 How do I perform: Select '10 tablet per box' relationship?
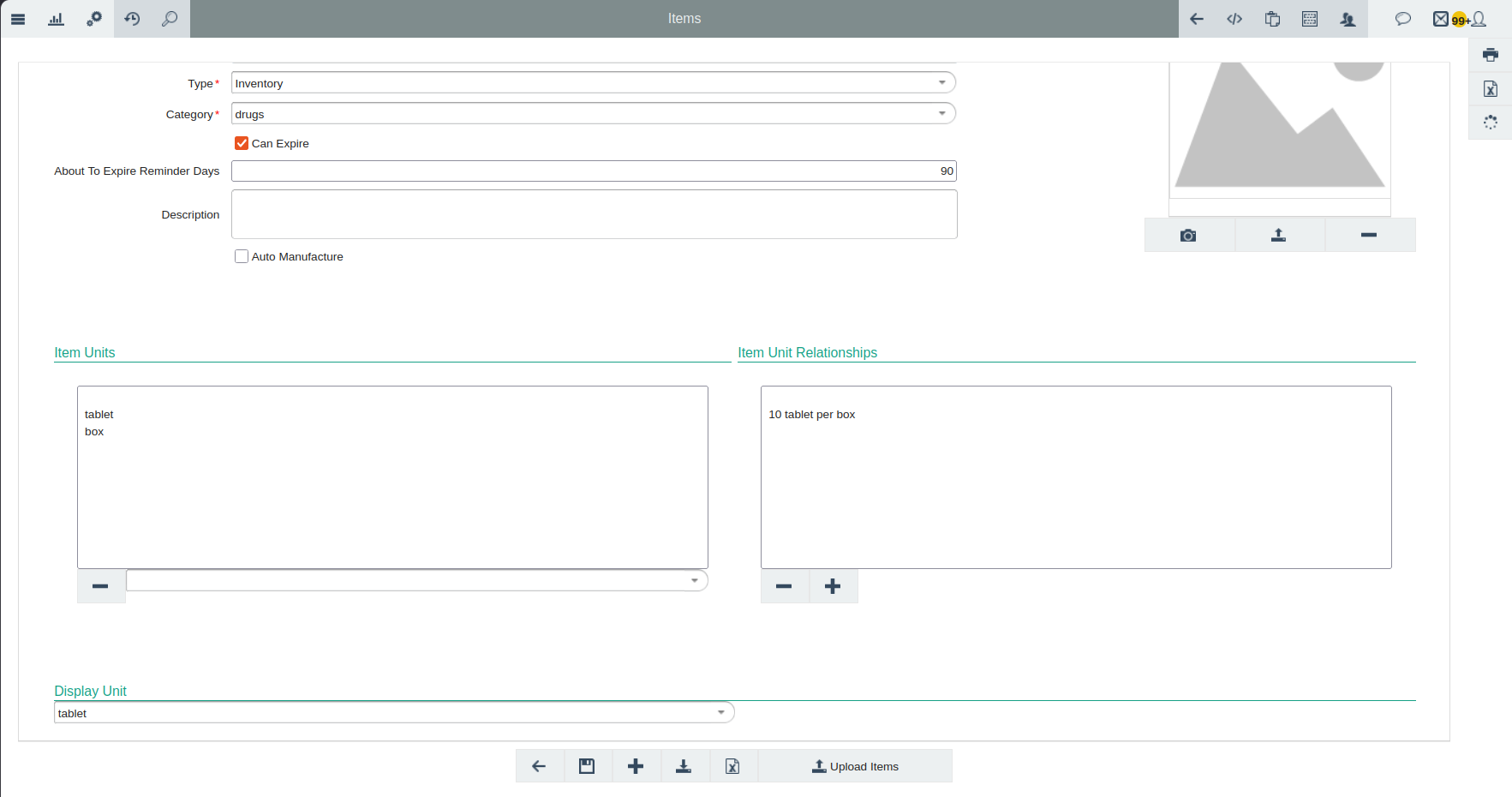812,414
